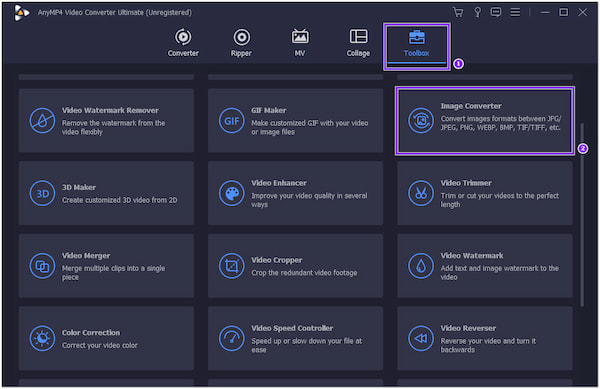Open Video Enhancer tool title
600x389 pixels.
279,183
